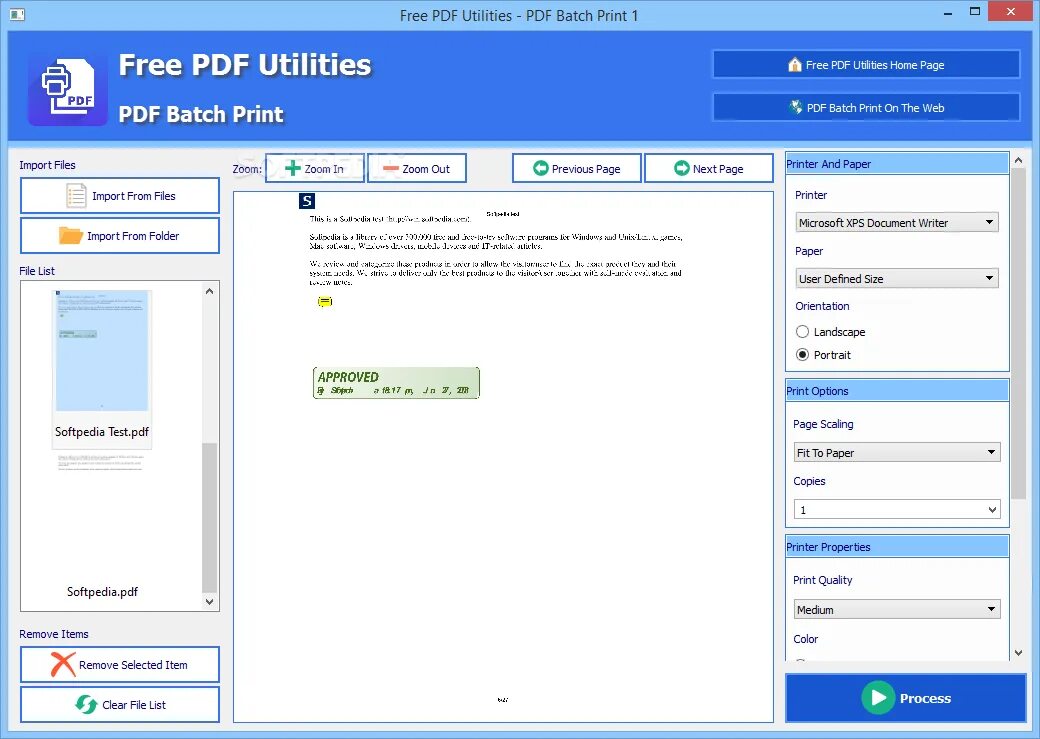The height and width of the screenshot is (739, 1040).
Task: Select Portrait orientation
Action: click(x=803, y=355)
